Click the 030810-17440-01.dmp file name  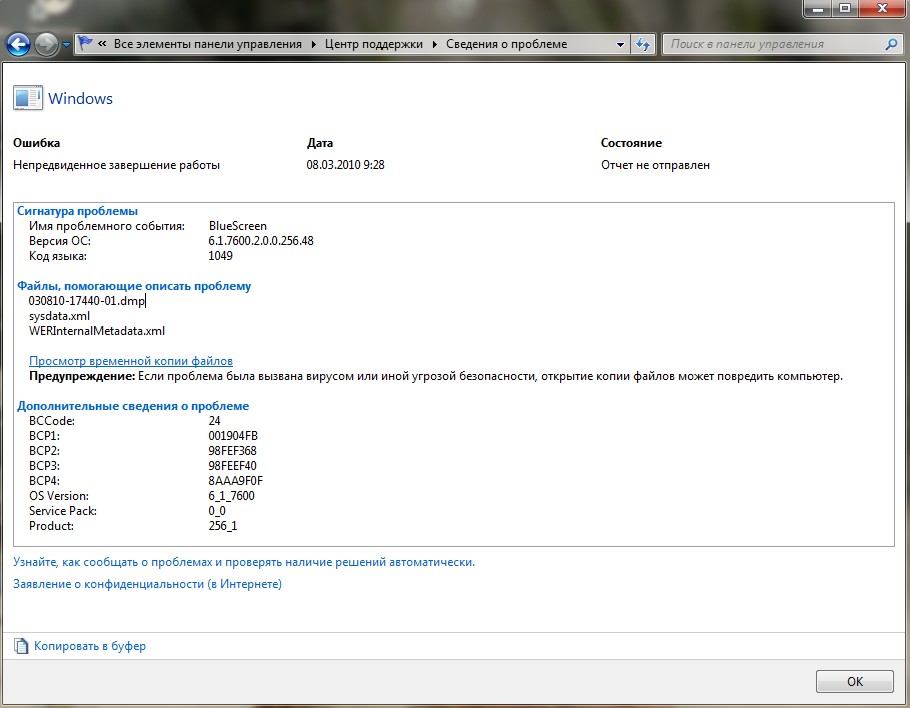pyautogui.click(x=87, y=301)
